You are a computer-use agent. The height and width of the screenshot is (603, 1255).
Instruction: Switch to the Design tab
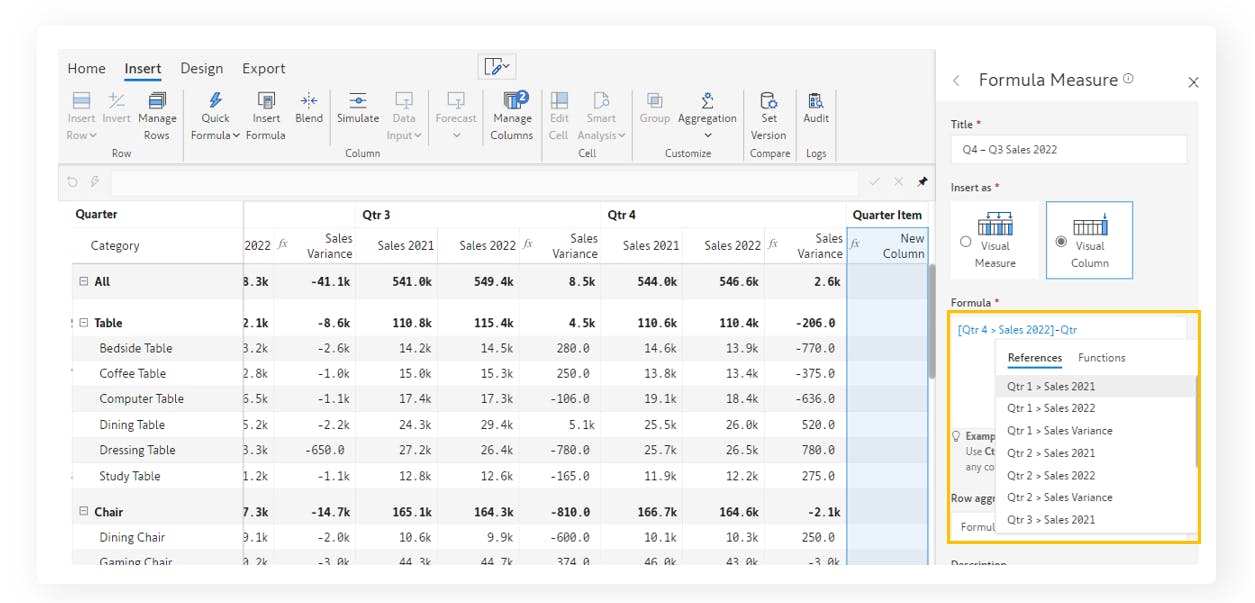(x=201, y=68)
